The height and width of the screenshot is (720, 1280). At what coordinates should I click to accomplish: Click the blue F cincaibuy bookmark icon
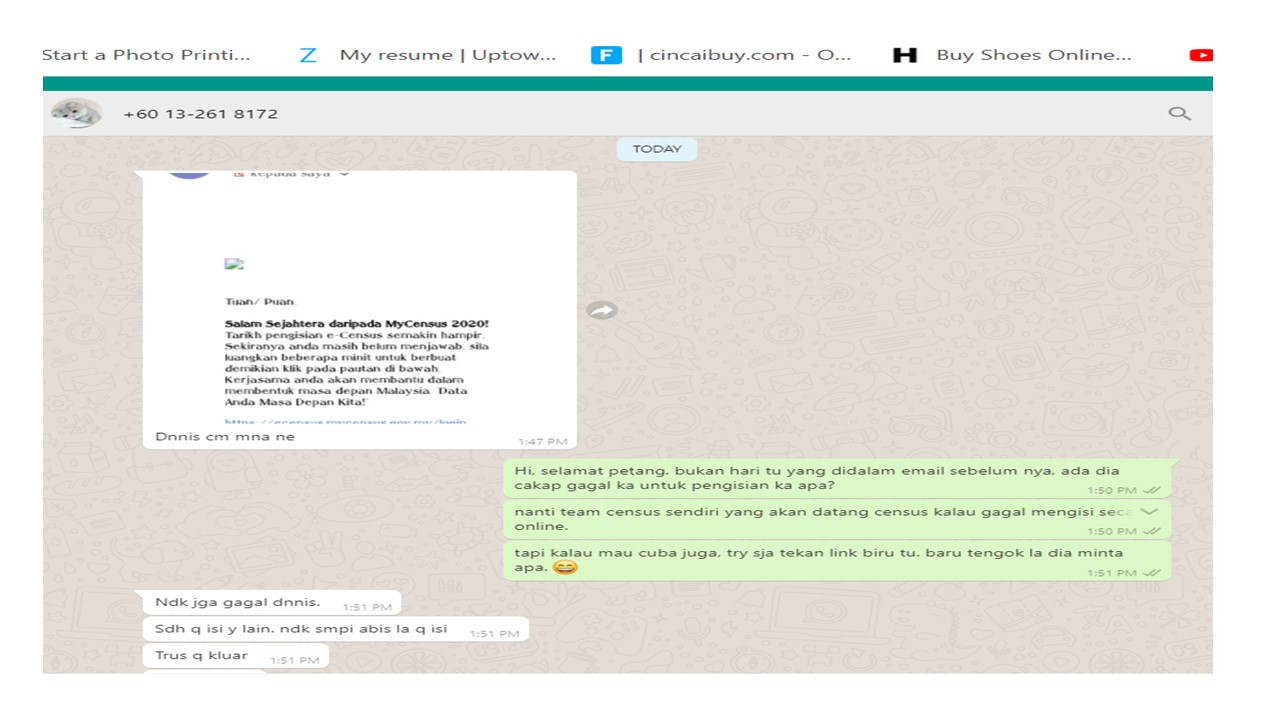606,56
